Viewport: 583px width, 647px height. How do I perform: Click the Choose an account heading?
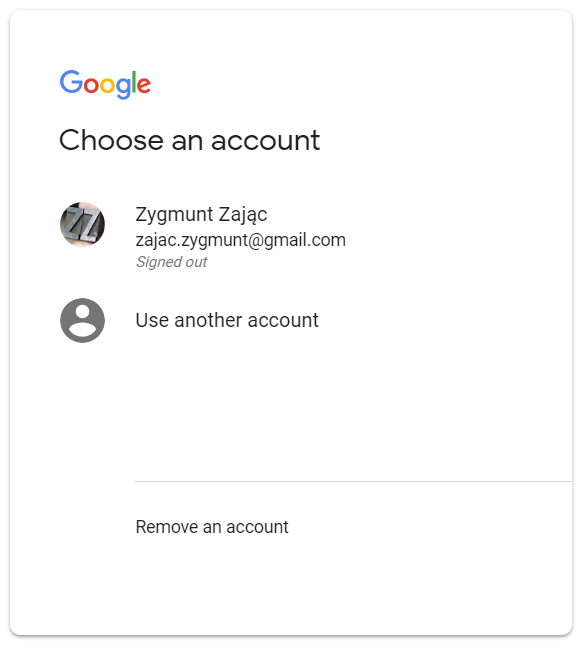tap(189, 140)
